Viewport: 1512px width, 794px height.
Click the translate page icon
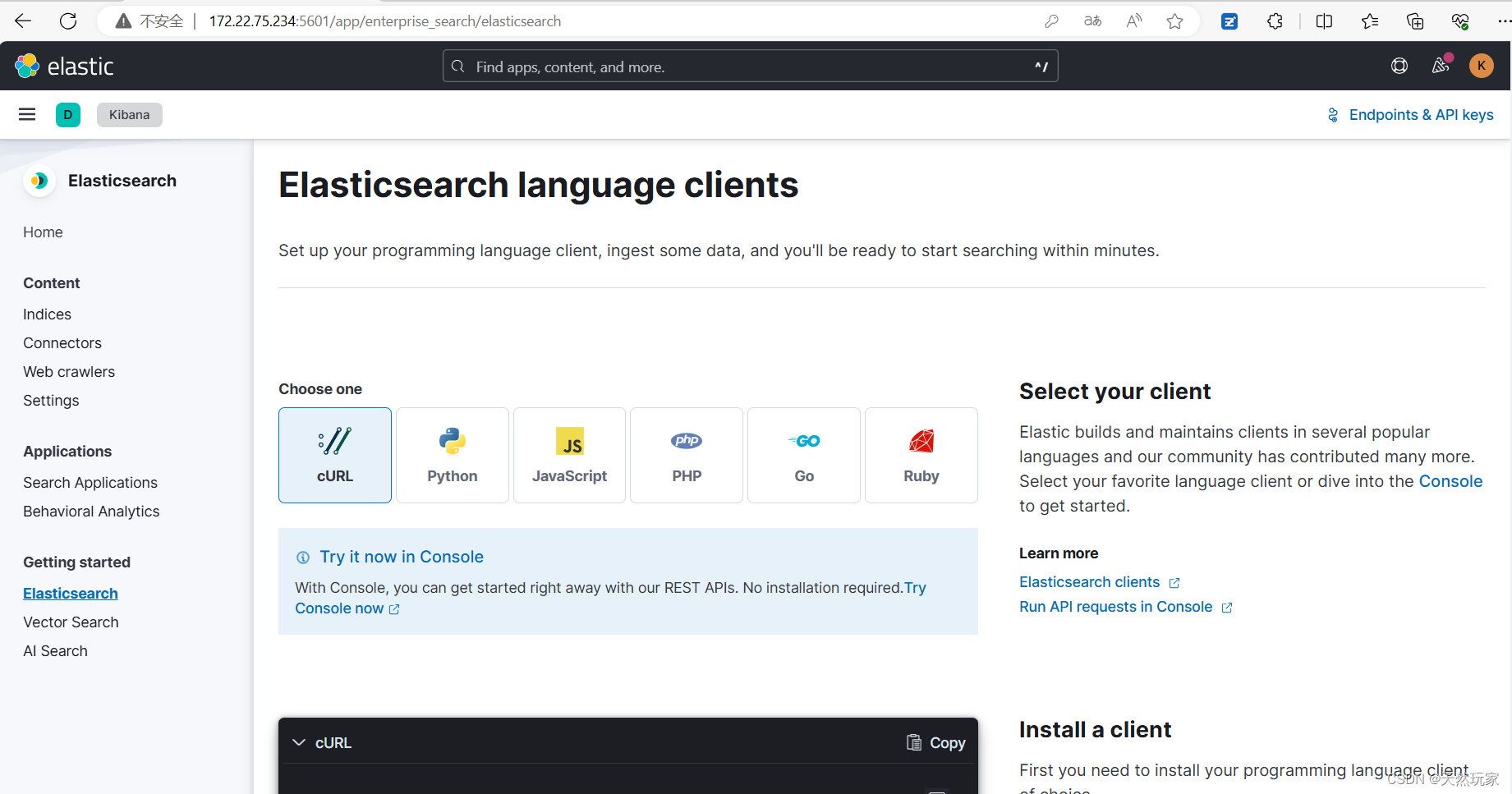pos(1092,21)
